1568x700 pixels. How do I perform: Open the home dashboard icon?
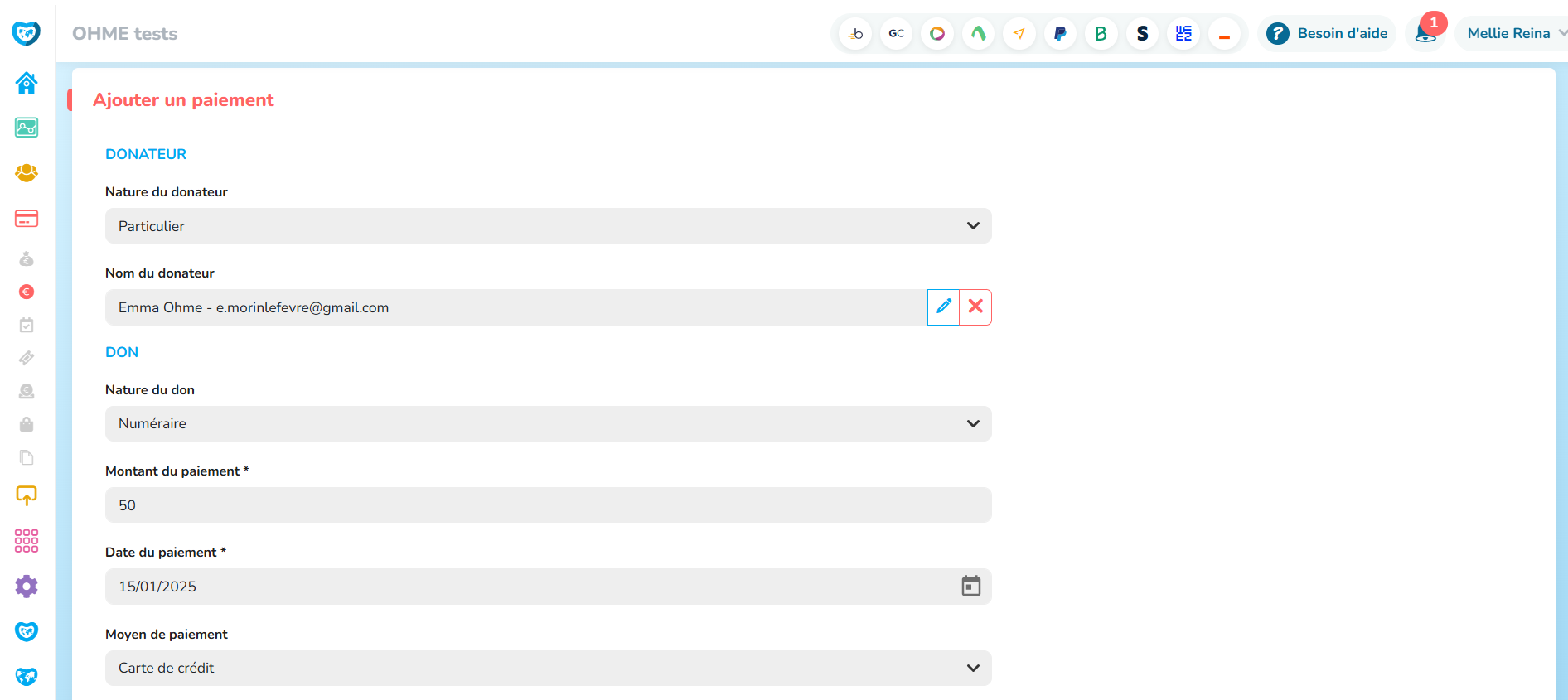coord(27,83)
